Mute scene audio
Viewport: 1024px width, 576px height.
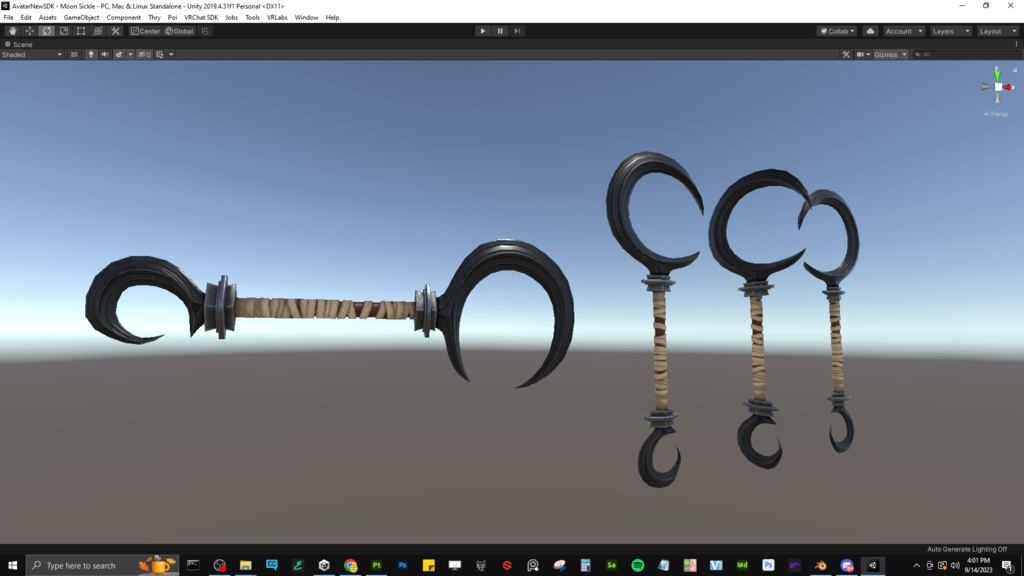tap(107, 54)
